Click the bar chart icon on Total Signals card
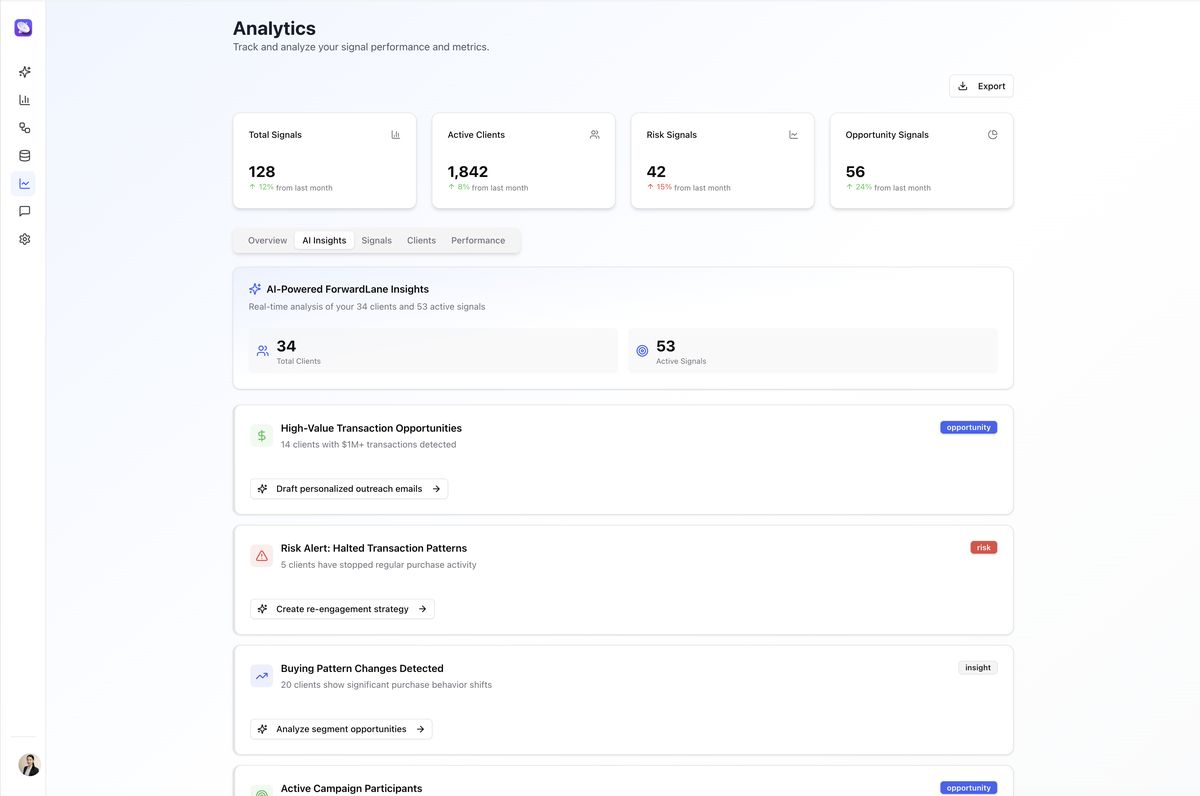Screen dimensions: 1200x796 click(x=395, y=134)
